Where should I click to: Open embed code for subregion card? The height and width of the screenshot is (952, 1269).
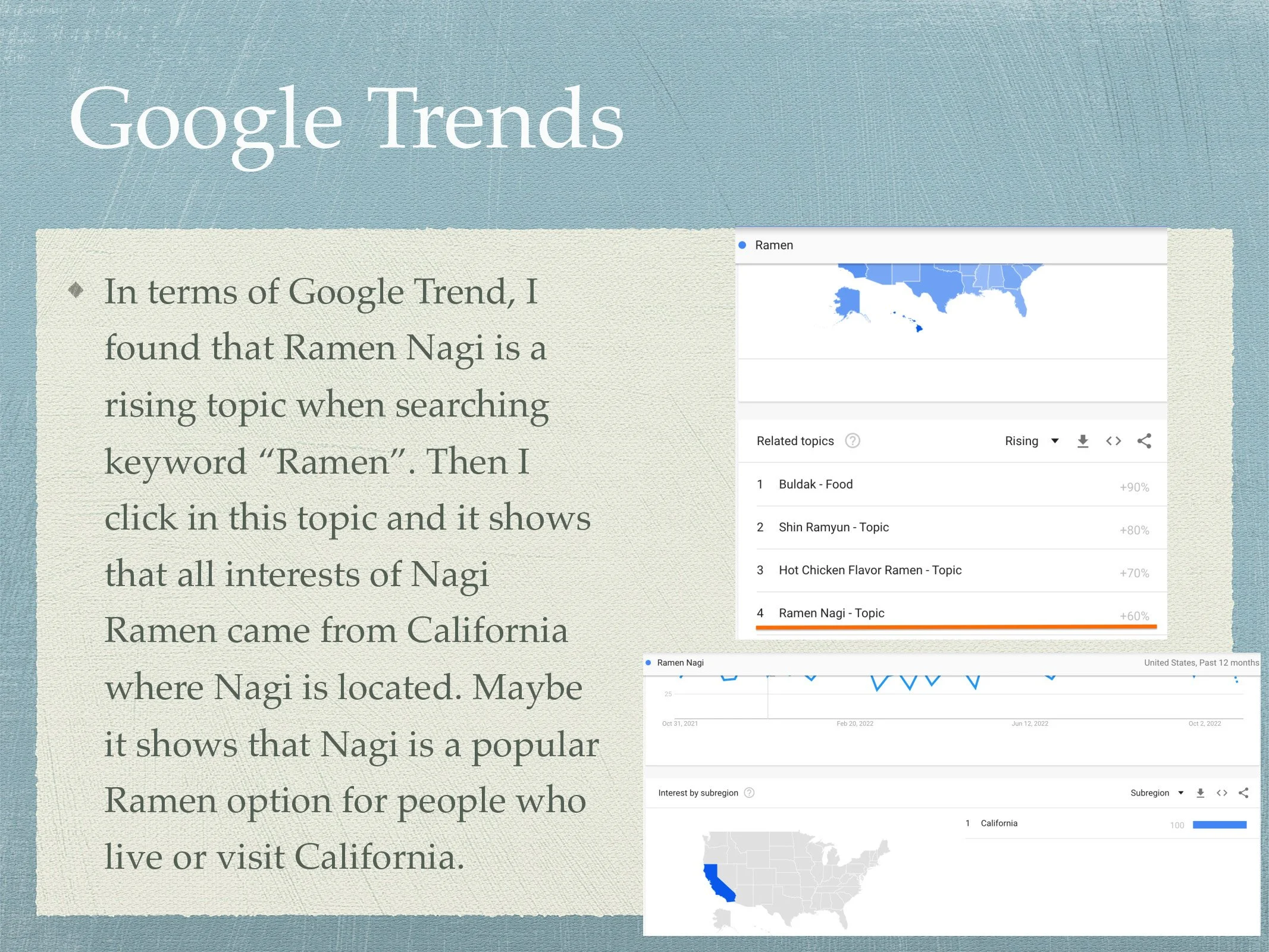pos(1222,793)
